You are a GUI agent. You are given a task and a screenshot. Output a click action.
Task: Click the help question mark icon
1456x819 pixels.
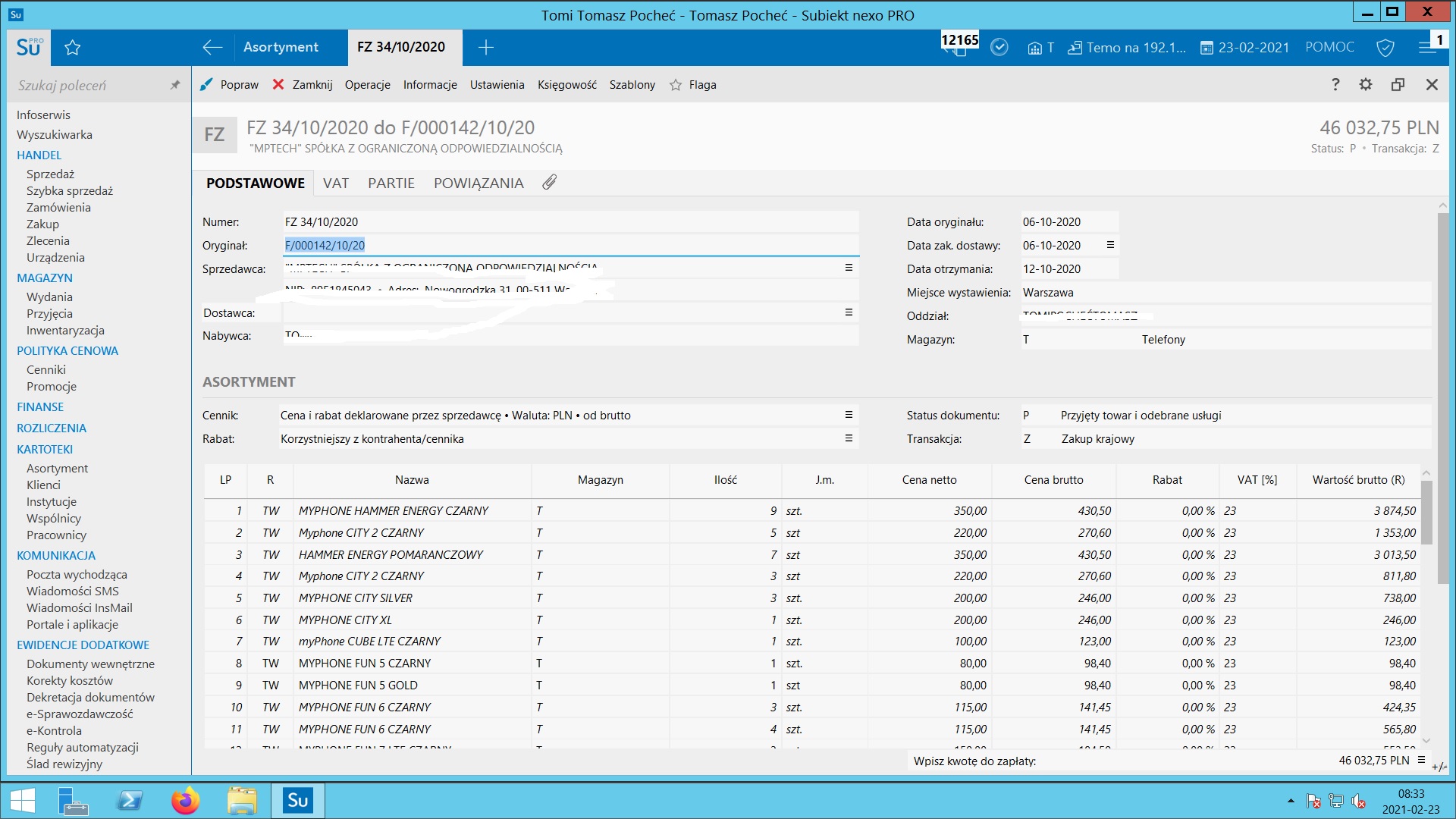click(x=1335, y=84)
